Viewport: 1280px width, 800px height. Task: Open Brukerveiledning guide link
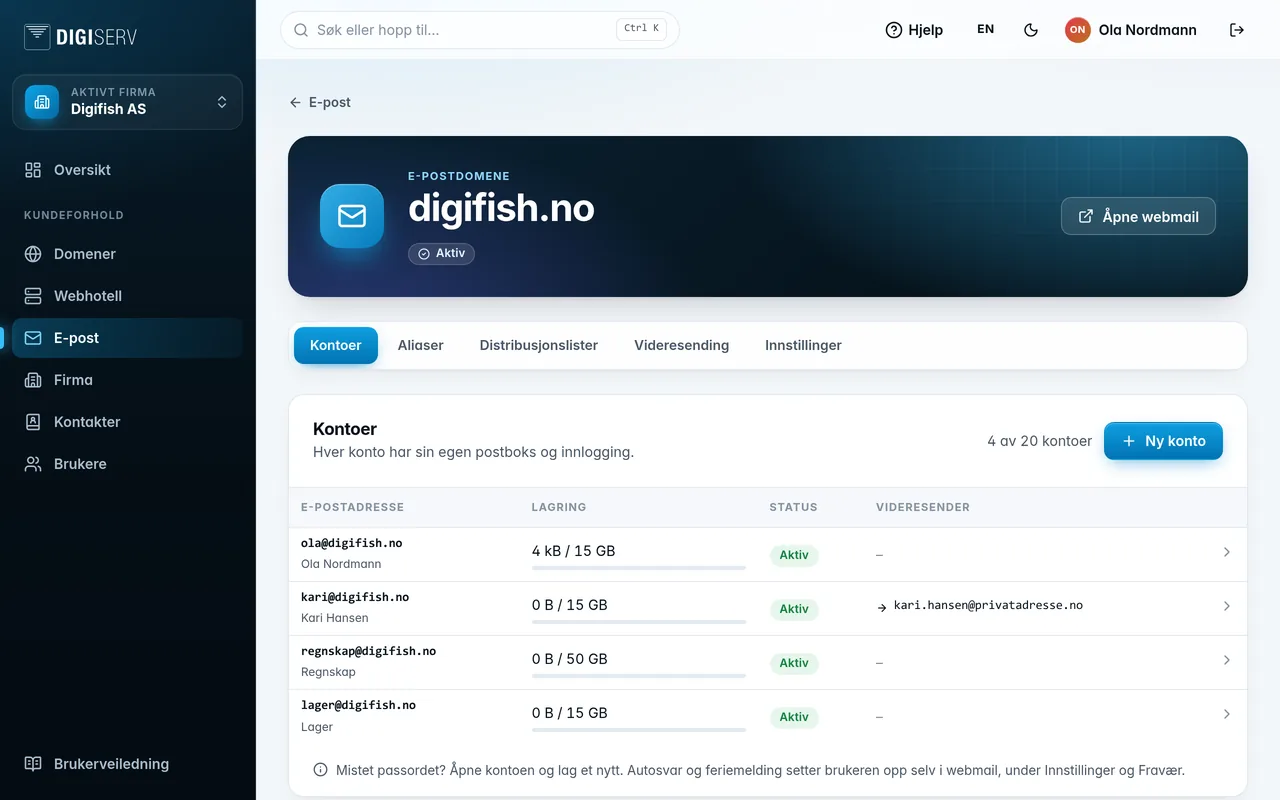(x=127, y=764)
